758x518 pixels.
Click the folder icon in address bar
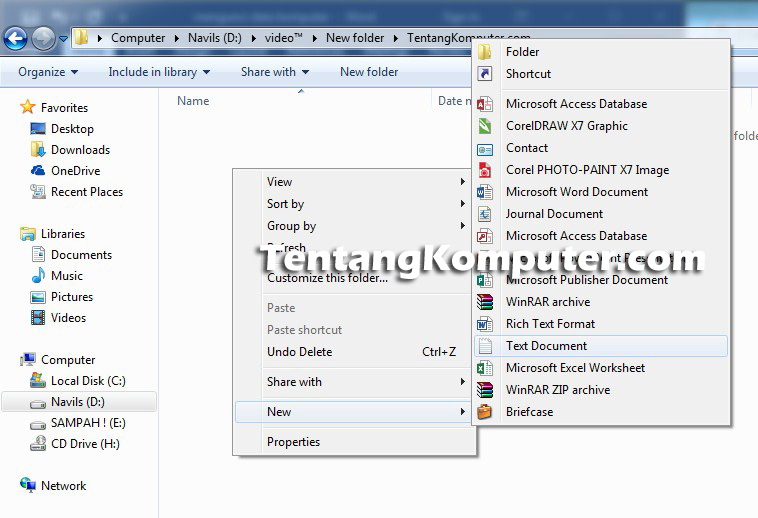tap(82, 38)
